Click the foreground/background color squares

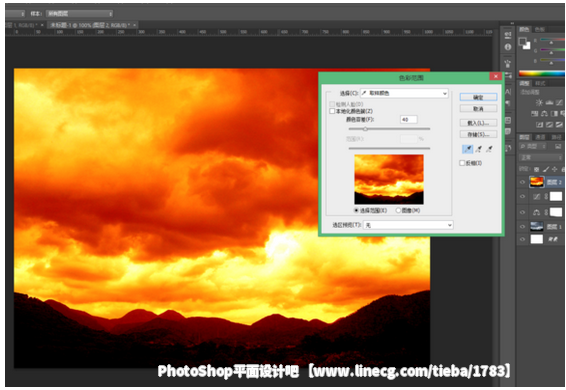[524, 43]
